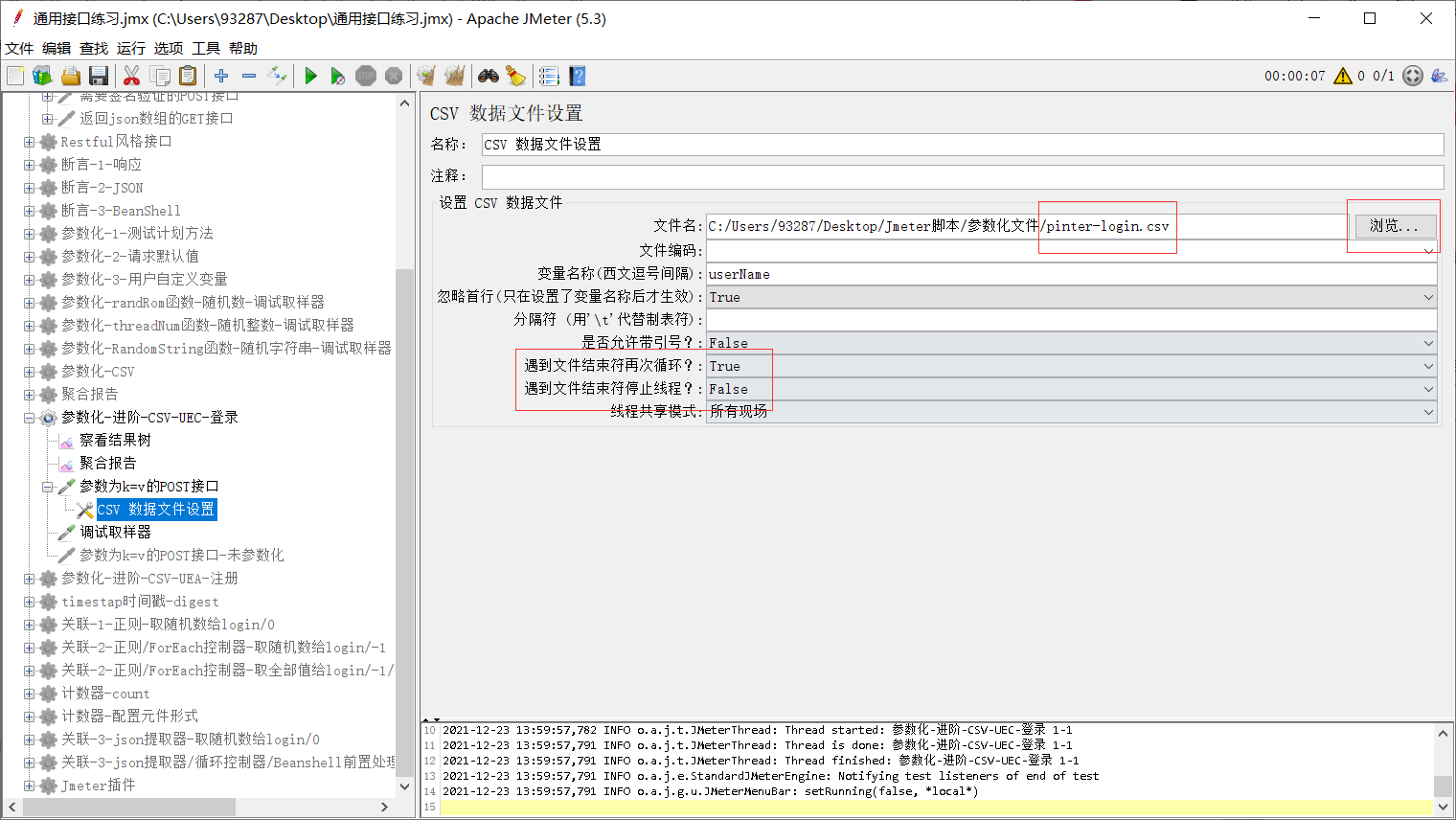
Task: Click Start no pauses icon
Action: click(x=337, y=76)
